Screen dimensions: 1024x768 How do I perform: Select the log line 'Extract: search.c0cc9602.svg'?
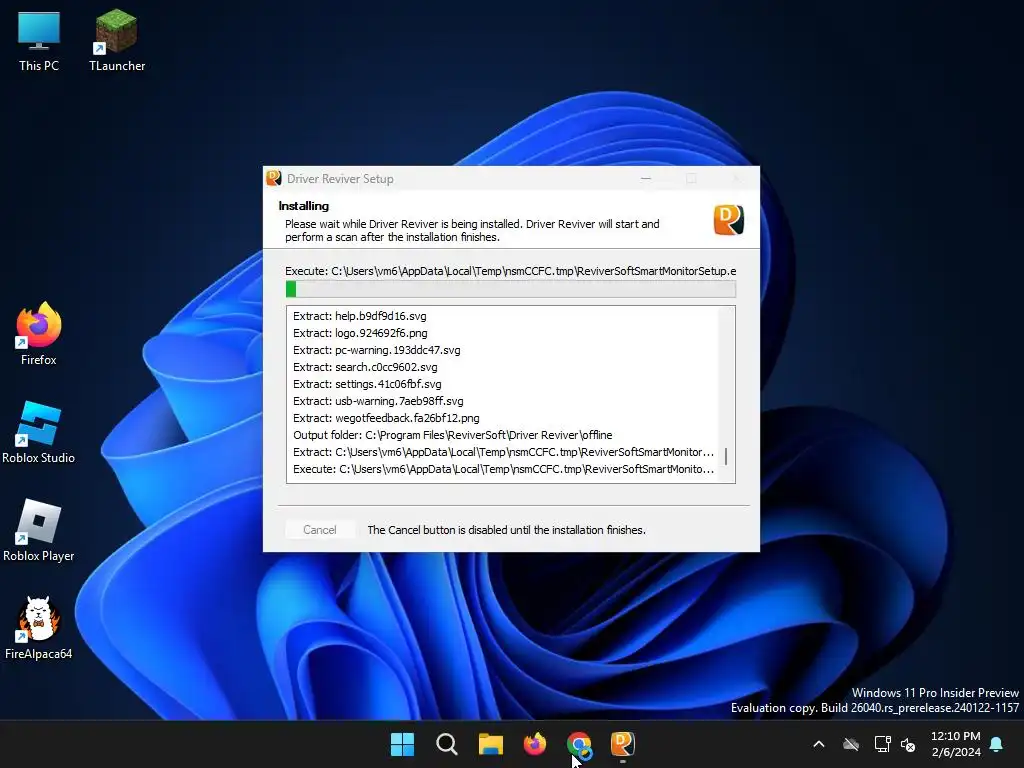(365, 367)
